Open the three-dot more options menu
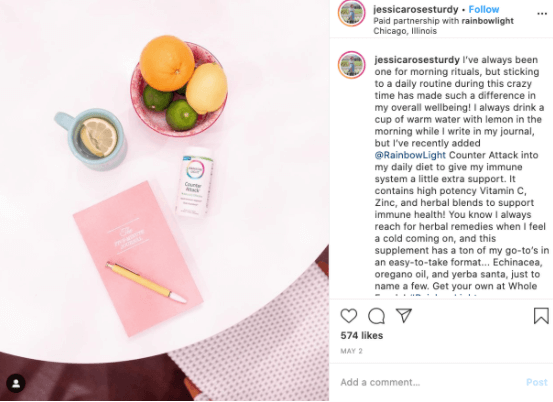 point(542,14)
